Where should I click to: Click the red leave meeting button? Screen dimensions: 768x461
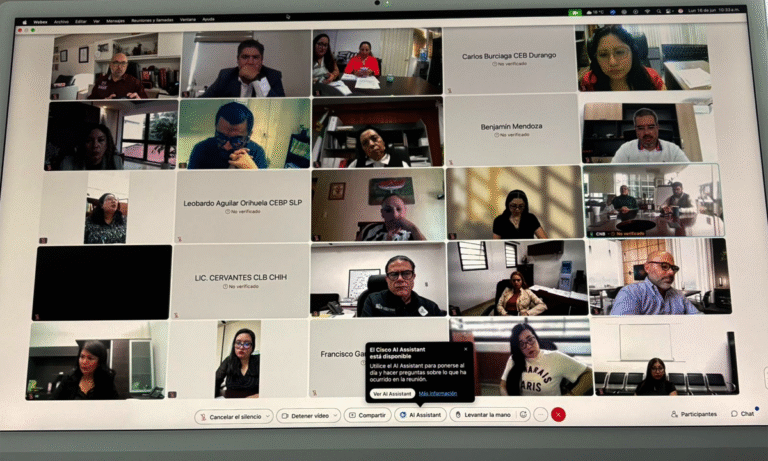558,414
